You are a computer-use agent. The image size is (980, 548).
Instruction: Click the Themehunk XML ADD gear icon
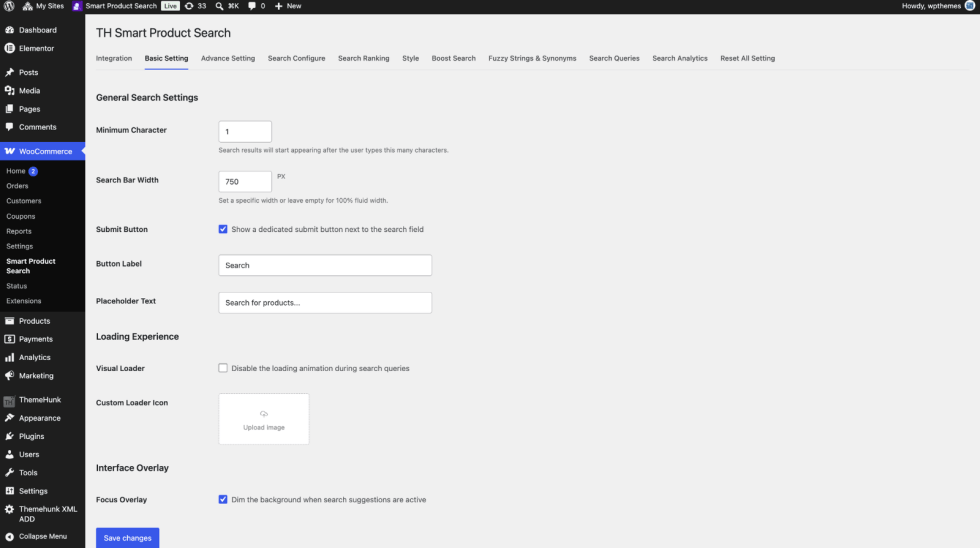(9, 509)
